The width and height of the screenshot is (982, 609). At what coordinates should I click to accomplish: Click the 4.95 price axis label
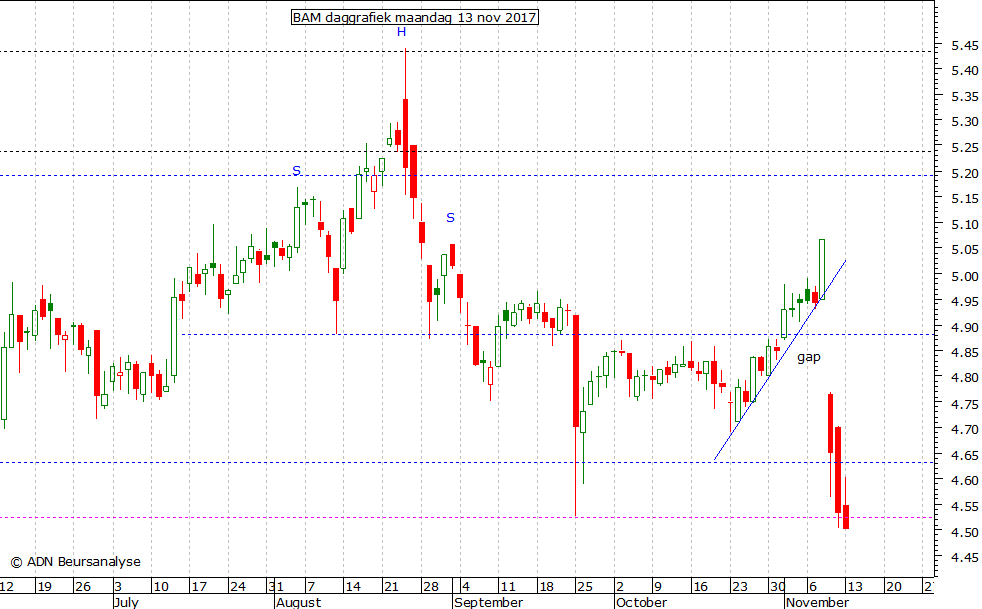coord(964,302)
